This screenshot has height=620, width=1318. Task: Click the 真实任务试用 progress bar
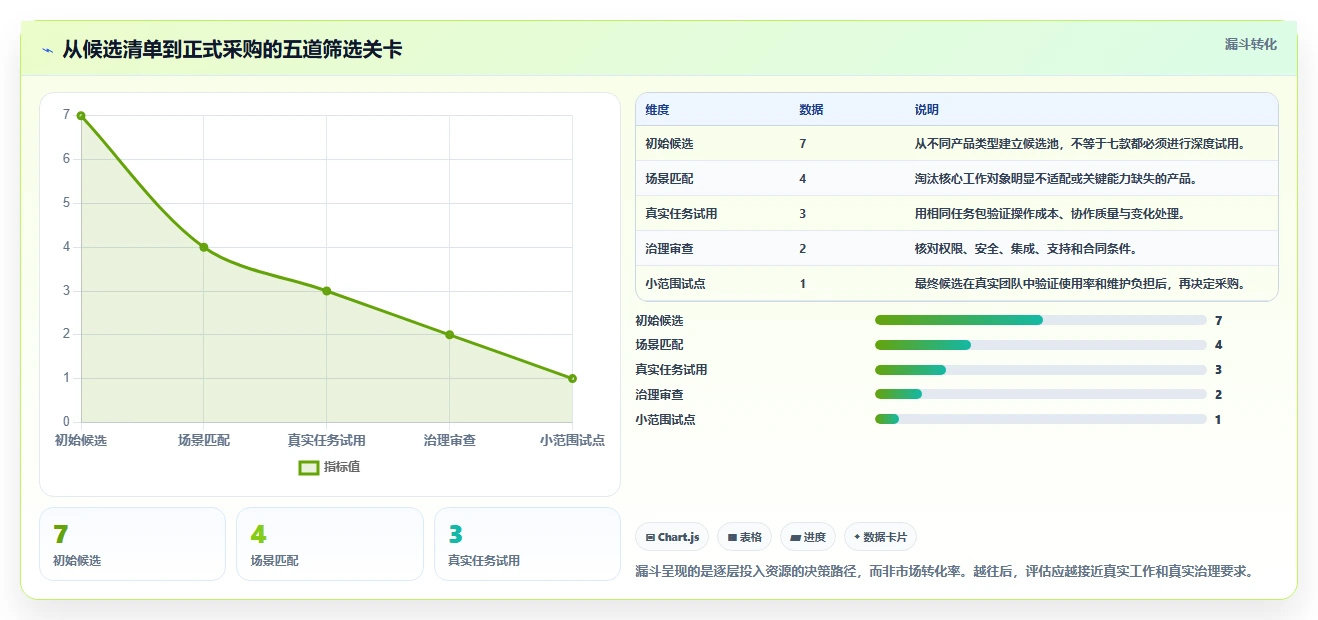coord(1041,370)
